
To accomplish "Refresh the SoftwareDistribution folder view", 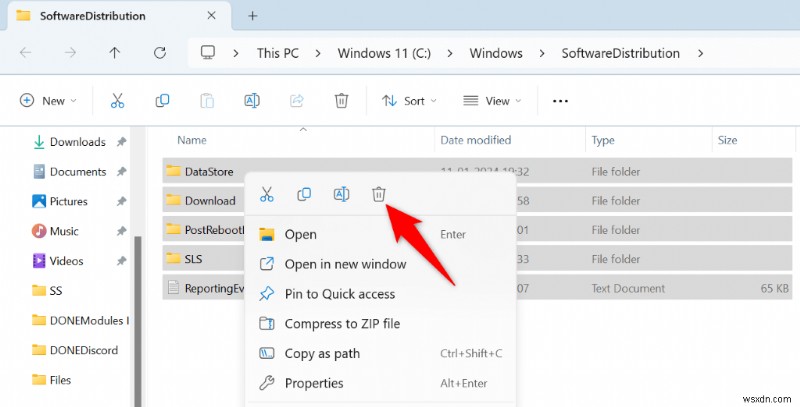I will tap(160, 53).
